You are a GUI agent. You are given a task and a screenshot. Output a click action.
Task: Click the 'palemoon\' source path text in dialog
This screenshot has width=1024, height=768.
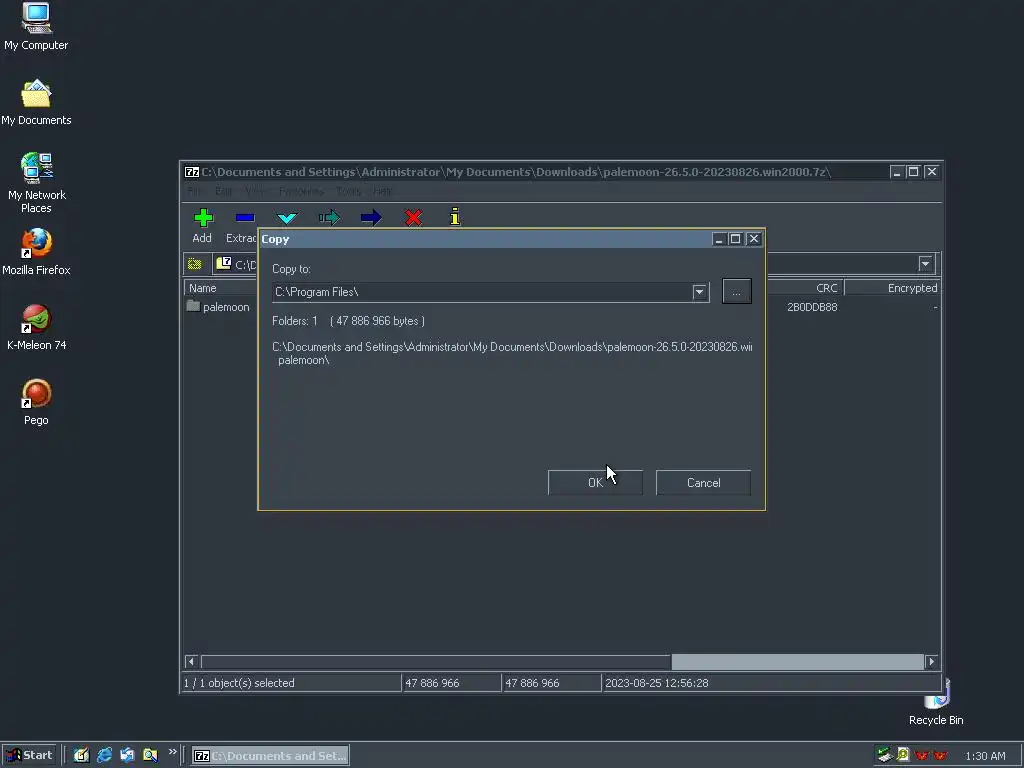pos(304,360)
